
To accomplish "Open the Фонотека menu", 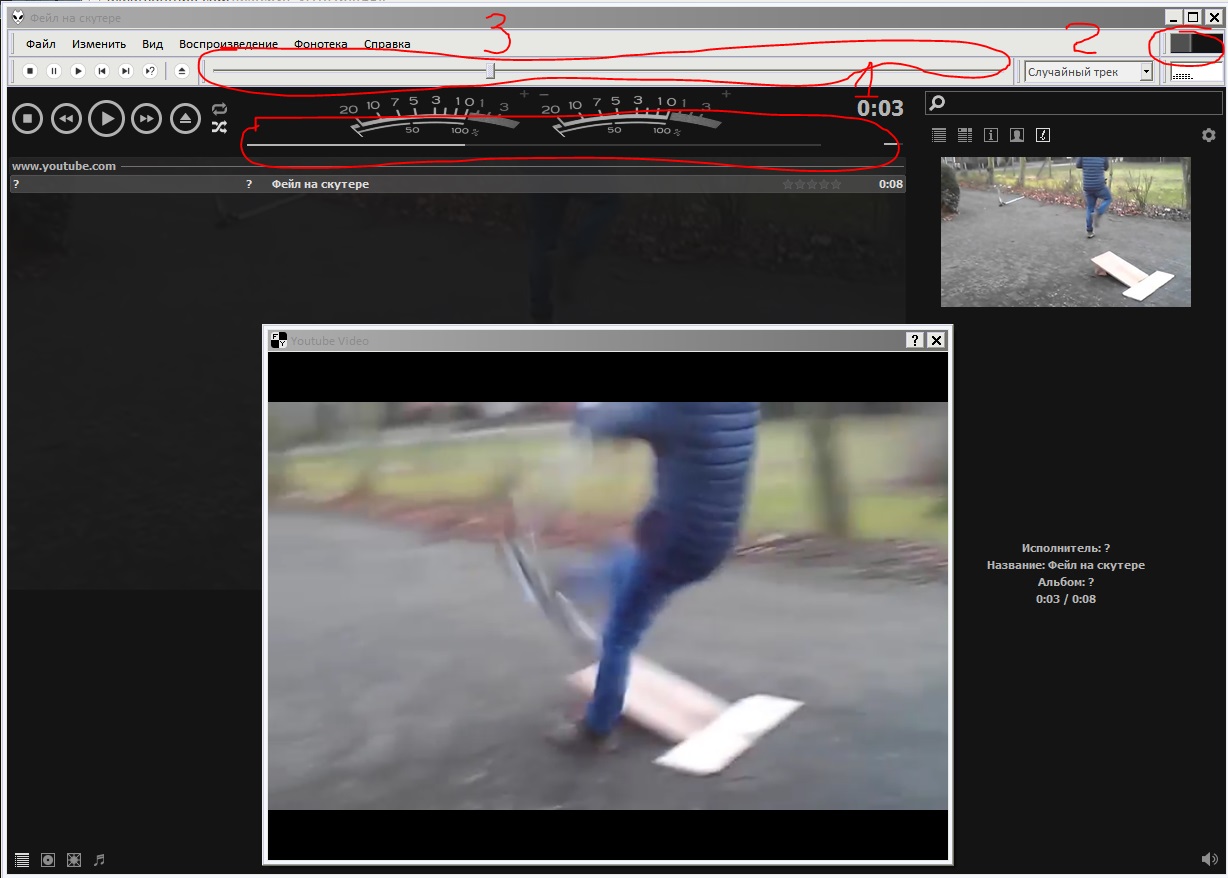I will (x=321, y=44).
